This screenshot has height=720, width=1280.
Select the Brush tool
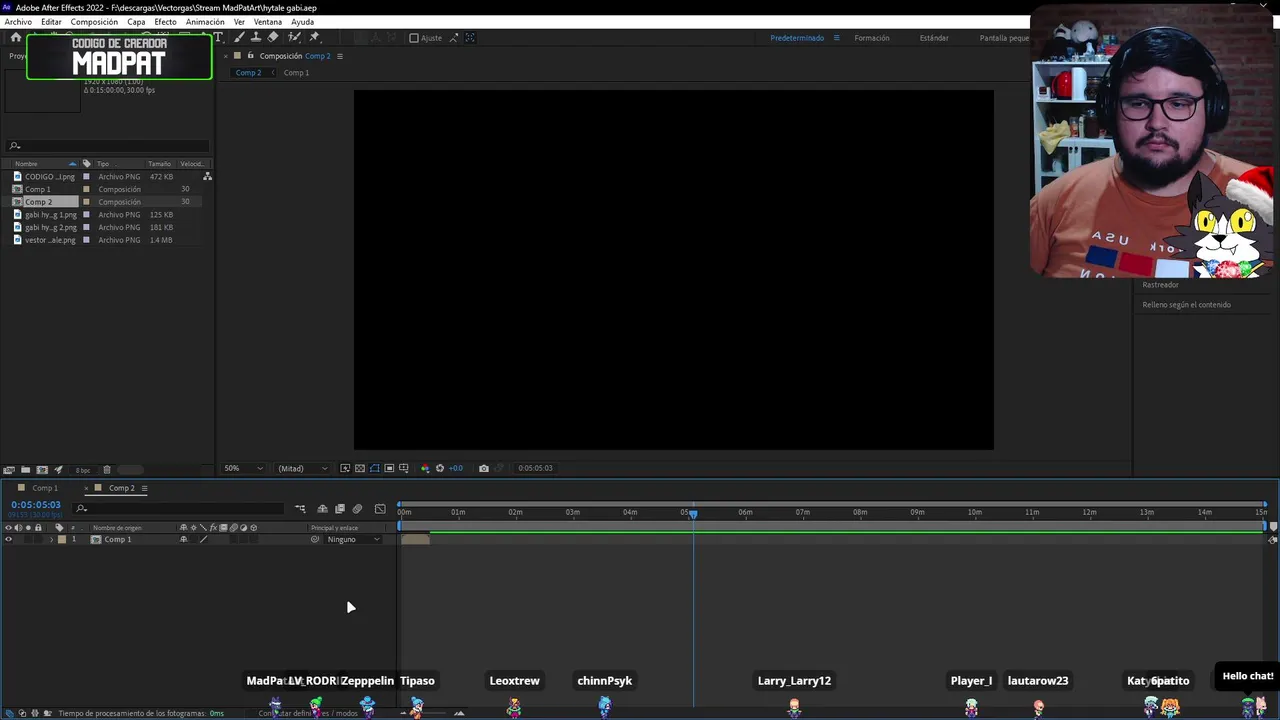click(239, 37)
